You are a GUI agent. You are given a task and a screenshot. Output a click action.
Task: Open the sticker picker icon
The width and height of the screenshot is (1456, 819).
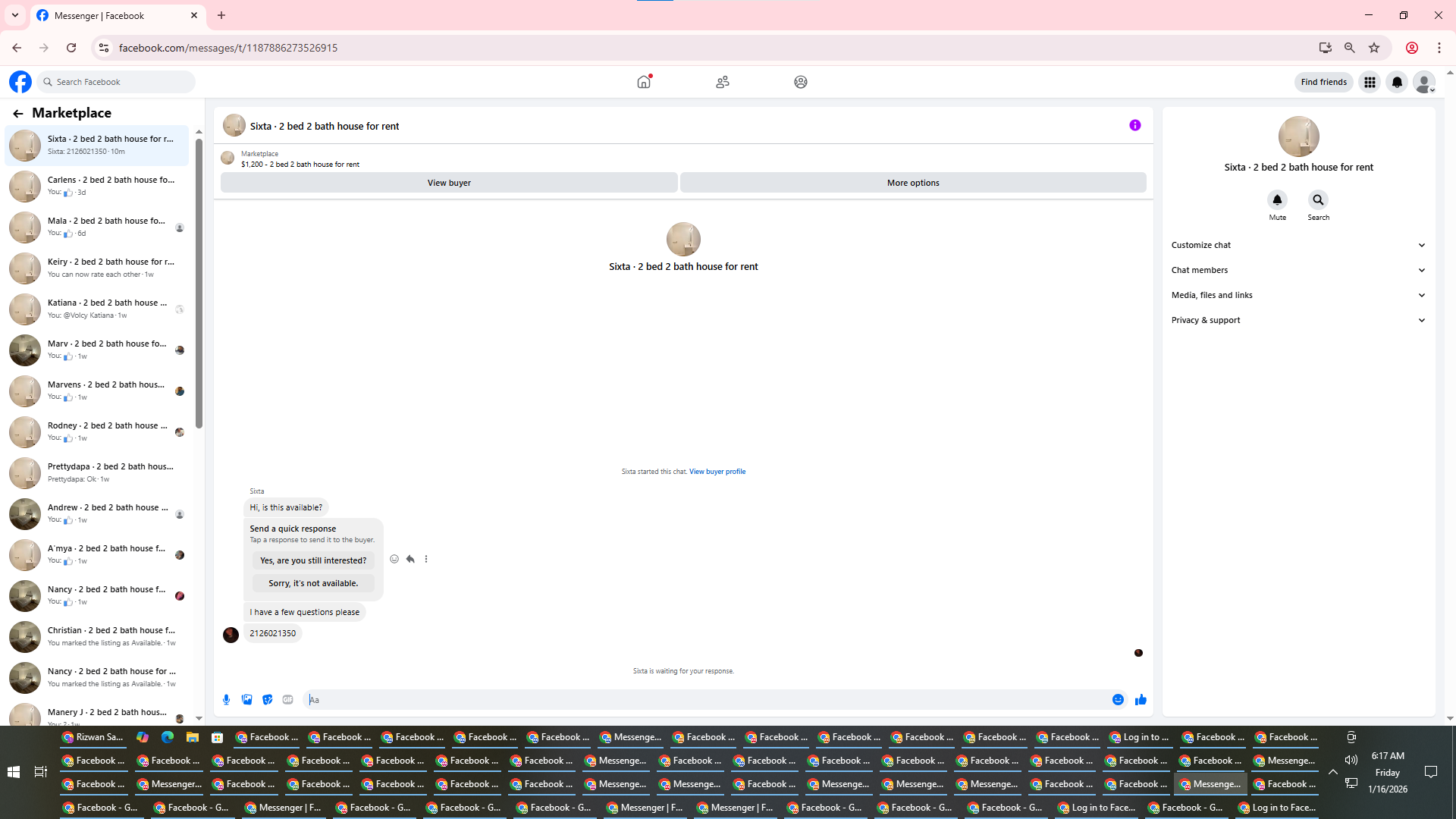pyautogui.click(x=267, y=700)
